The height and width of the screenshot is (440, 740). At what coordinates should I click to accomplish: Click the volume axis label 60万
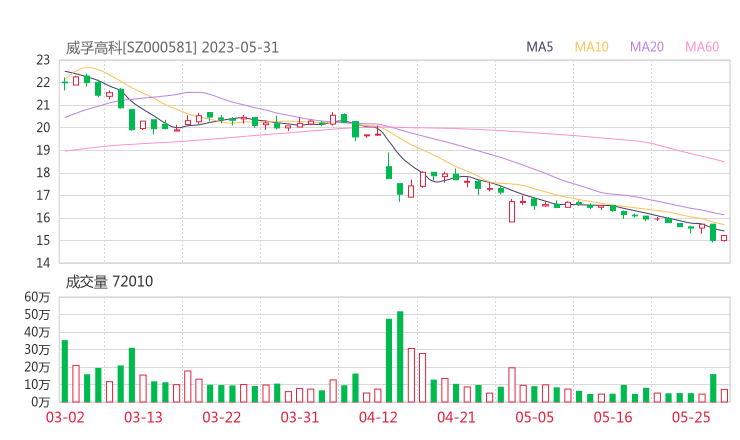[x=37, y=297]
